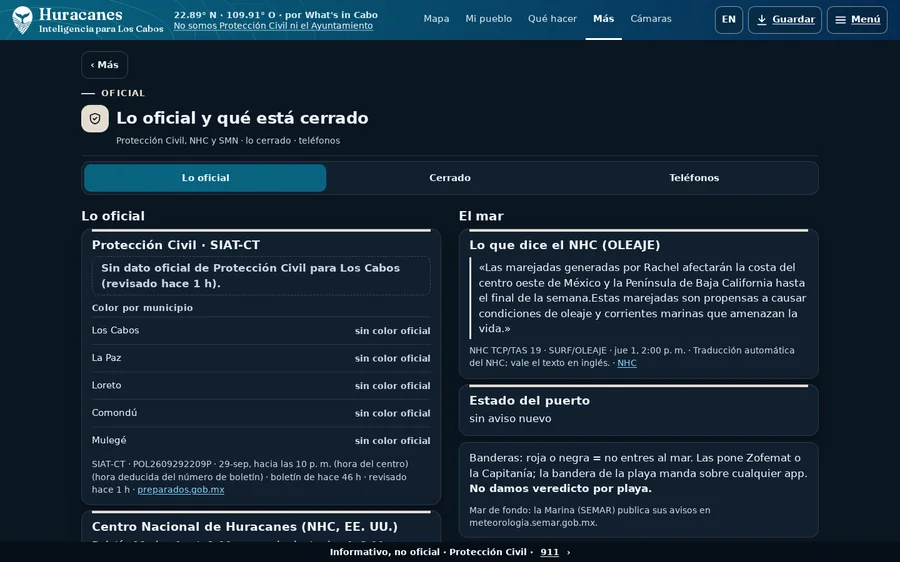Image resolution: width=900 pixels, height=562 pixels.
Task: Follow the preparados.gob.mx link
Action: 181,490
